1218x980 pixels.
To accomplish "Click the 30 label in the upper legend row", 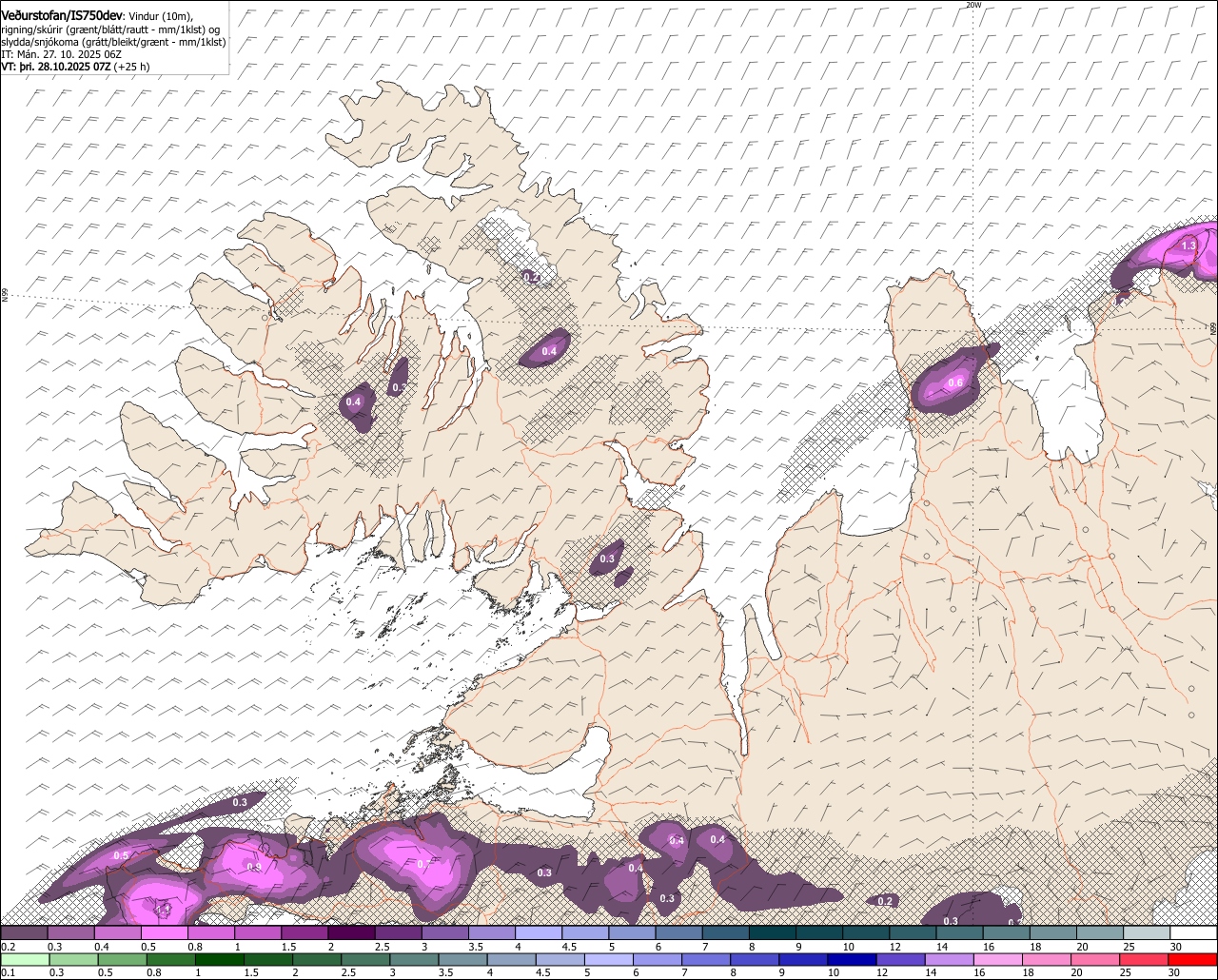I will pos(1176,947).
